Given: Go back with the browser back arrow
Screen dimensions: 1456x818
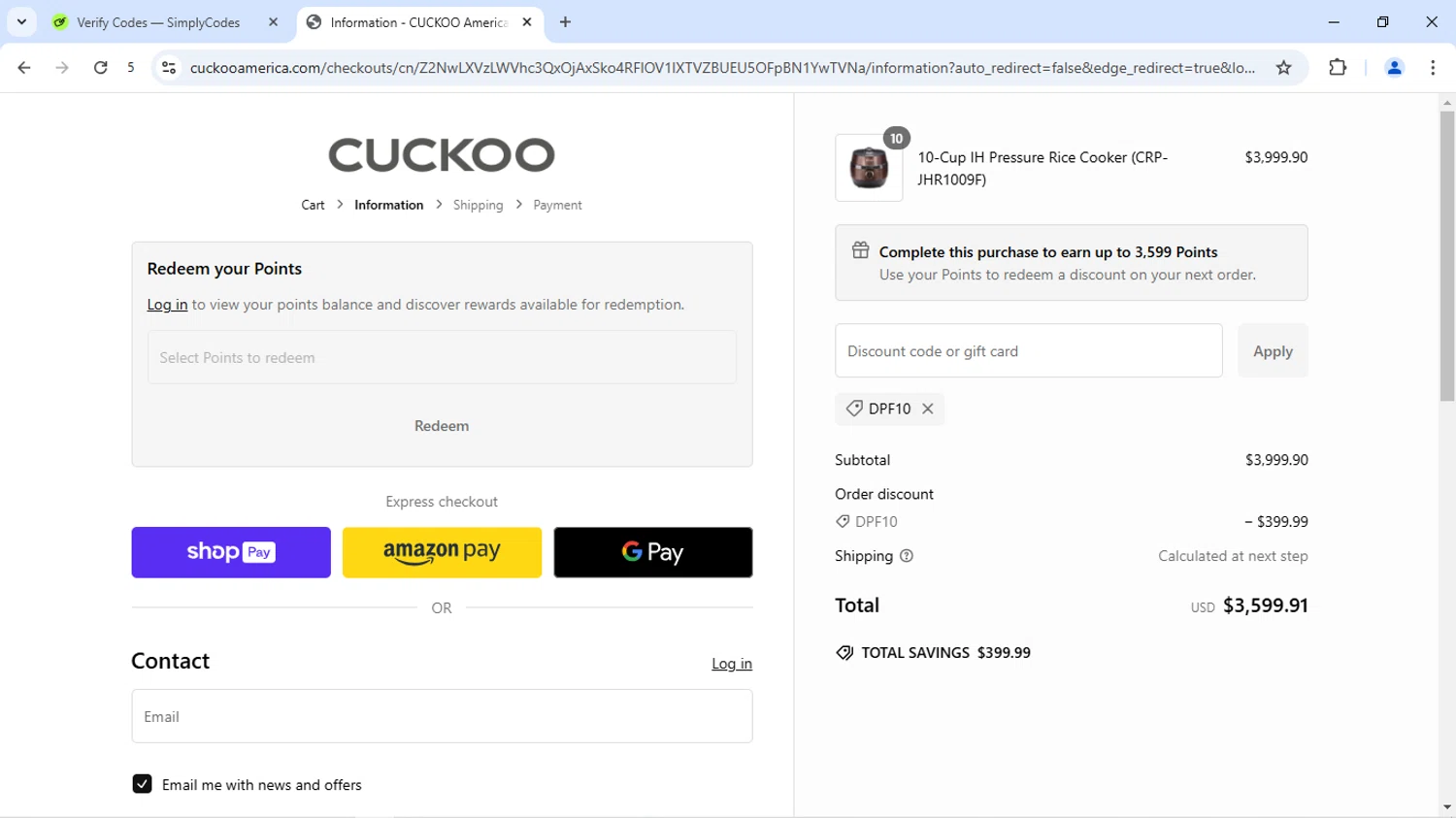Looking at the screenshot, I should (24, 68).
